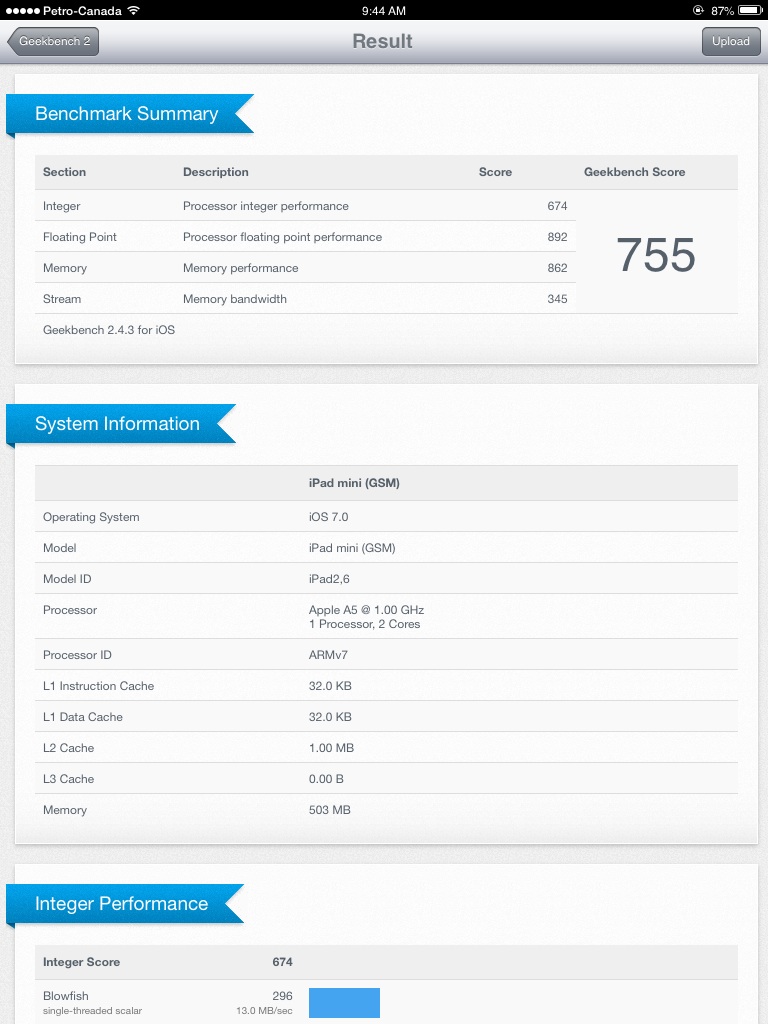Tap the Blowfish blue score bar
Image resolution: width=768 pixels, height=1024 pixels.
344,1002
